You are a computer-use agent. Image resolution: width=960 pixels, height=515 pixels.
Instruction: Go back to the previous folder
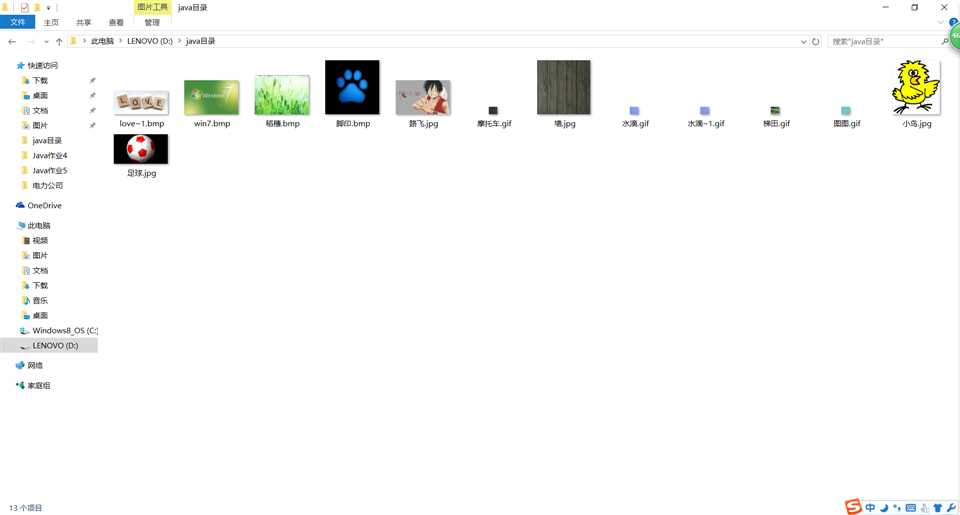(x=12, y=42)
